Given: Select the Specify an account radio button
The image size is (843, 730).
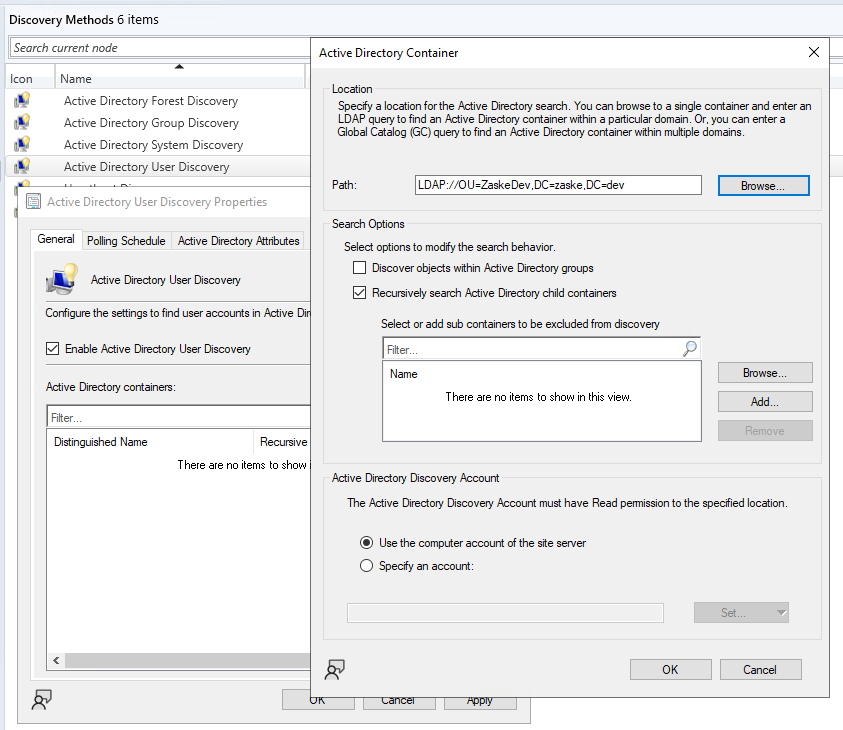Looking at the screenshot, I should (368, 565).
